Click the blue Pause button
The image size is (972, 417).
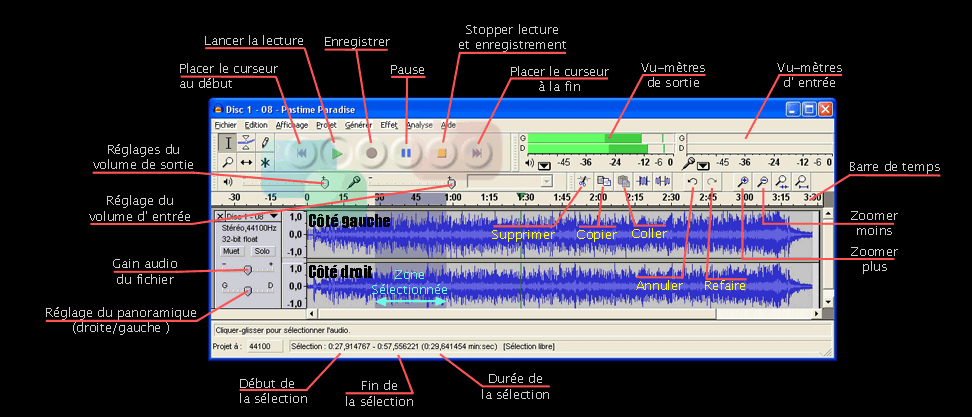click(406, 152)
